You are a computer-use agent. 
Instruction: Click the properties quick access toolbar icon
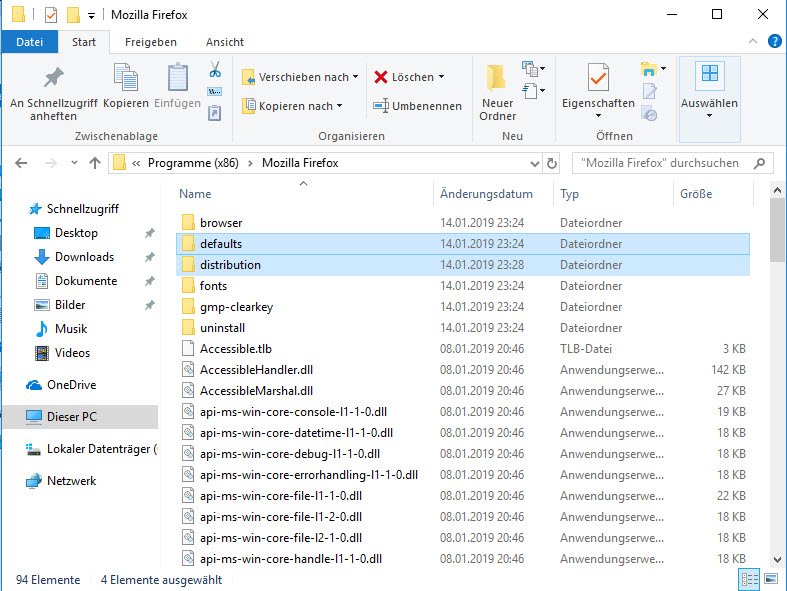51,15
